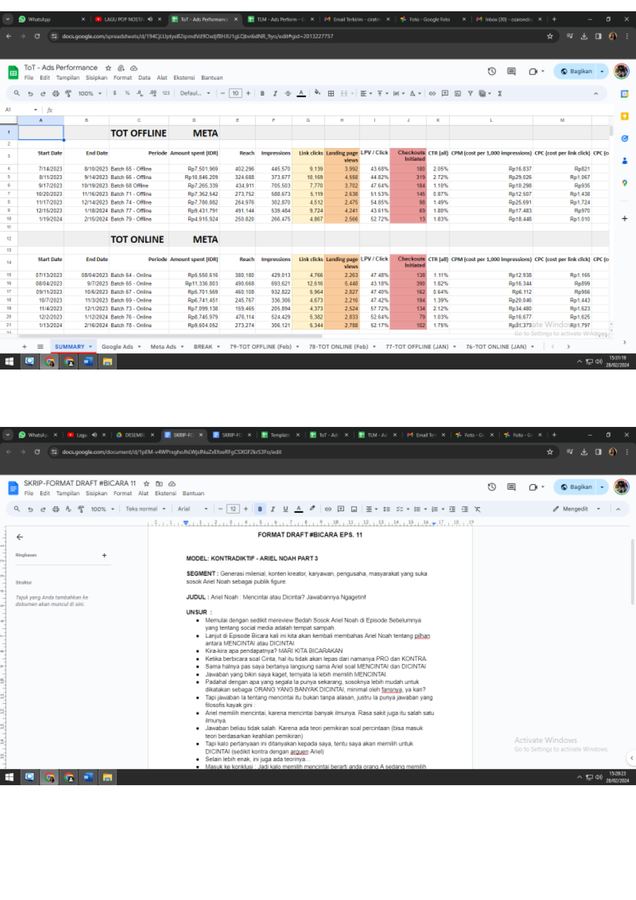Click the Docs home icon beside SKRIP-FORMAT DRAFT
The width and height of the screenshot is (636, 900).
13,488
